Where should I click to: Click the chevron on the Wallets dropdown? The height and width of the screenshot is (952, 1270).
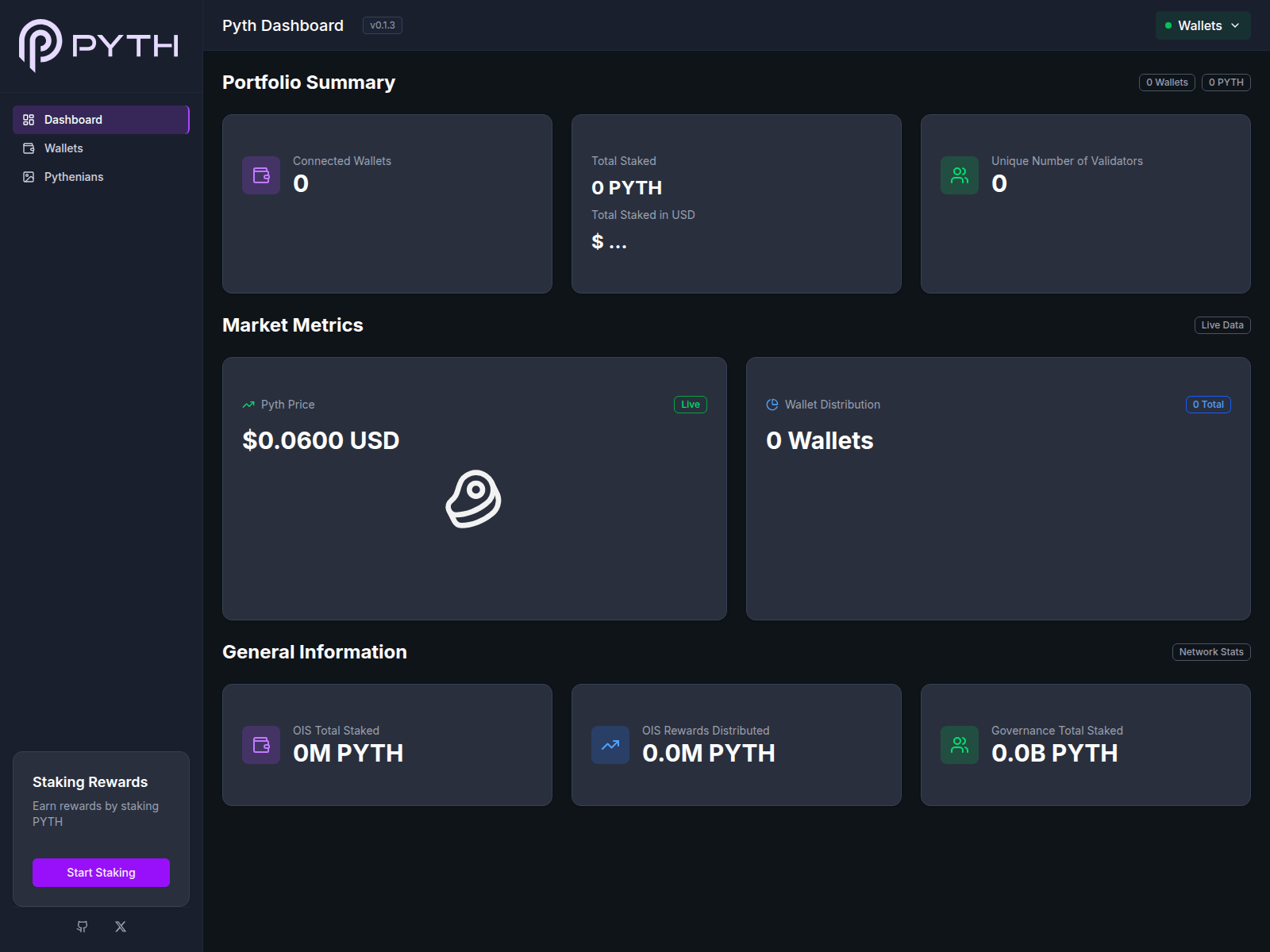[x=1235, y=25]
